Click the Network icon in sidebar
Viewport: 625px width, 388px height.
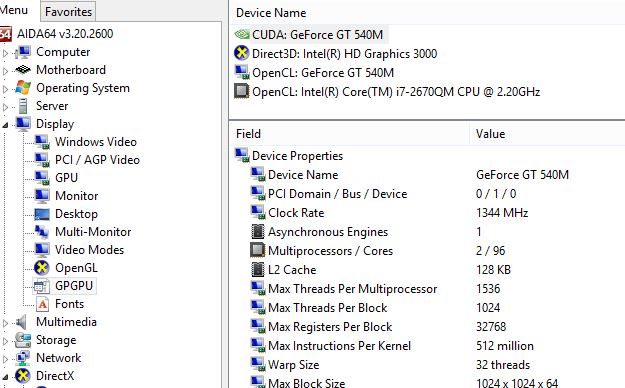coord(23,358)
